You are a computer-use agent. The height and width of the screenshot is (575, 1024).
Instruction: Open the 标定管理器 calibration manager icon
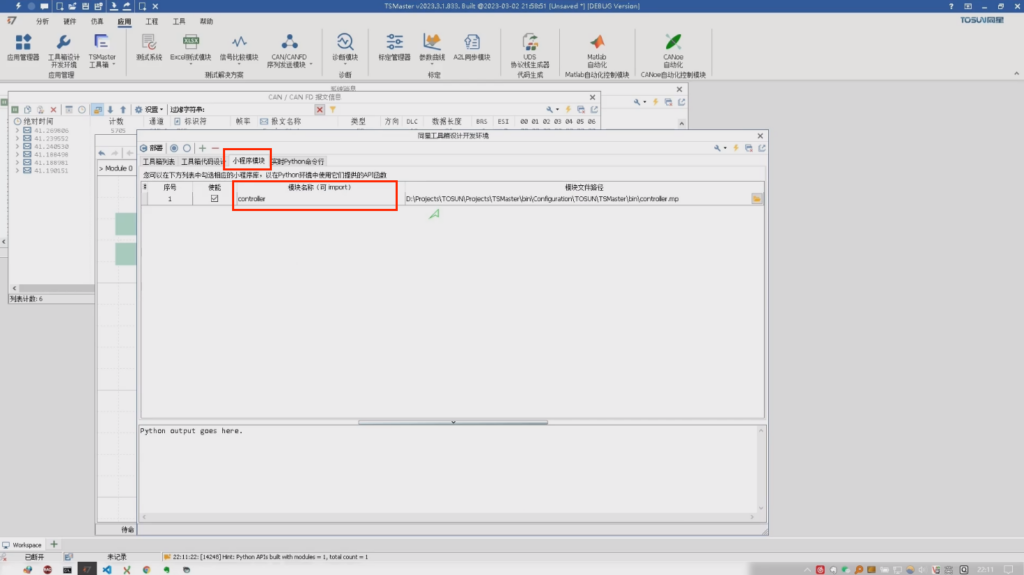[394, 46]
